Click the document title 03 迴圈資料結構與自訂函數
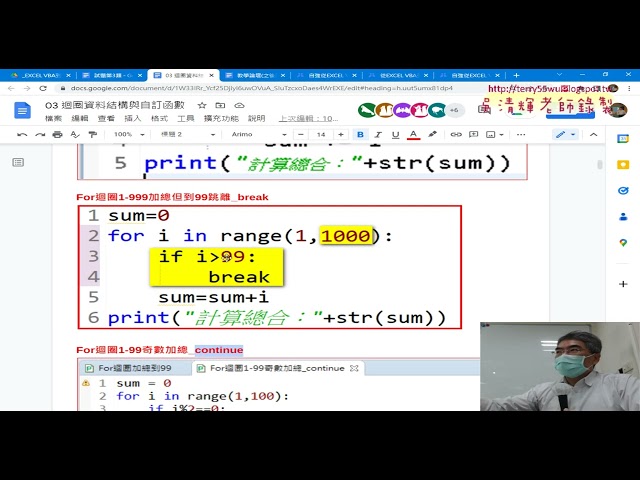 [115, 105]
